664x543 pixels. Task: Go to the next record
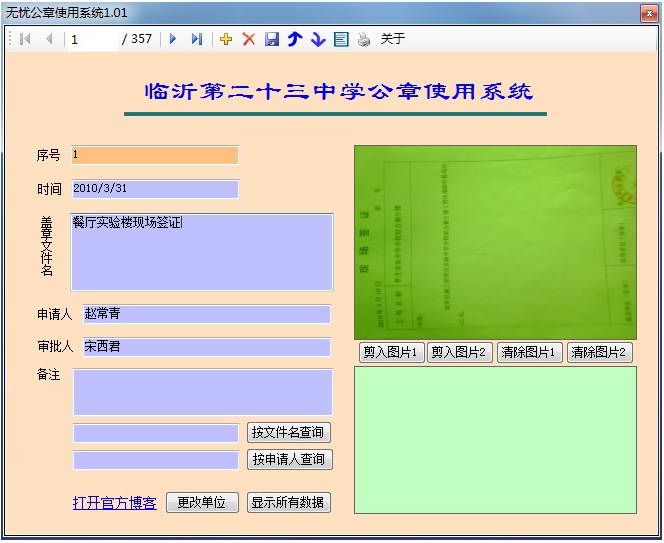point(173,39)
